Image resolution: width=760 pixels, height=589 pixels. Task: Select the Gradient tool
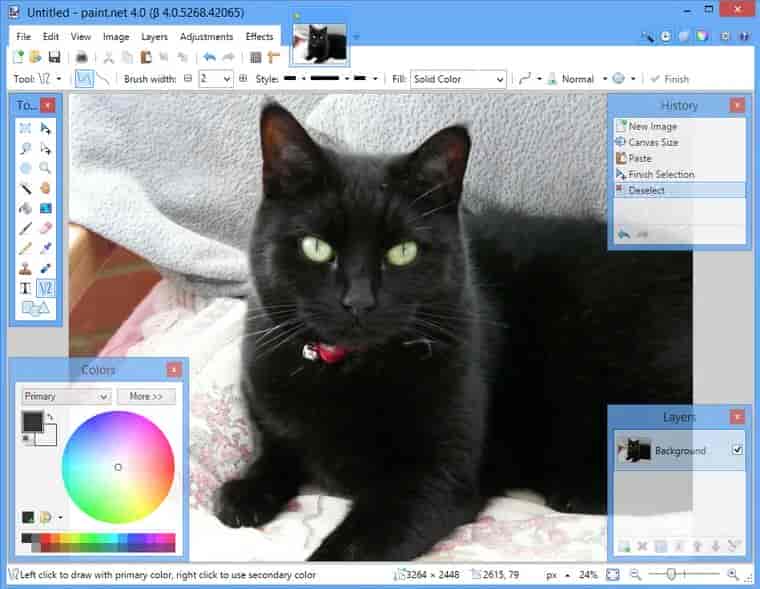pos(45,208)
